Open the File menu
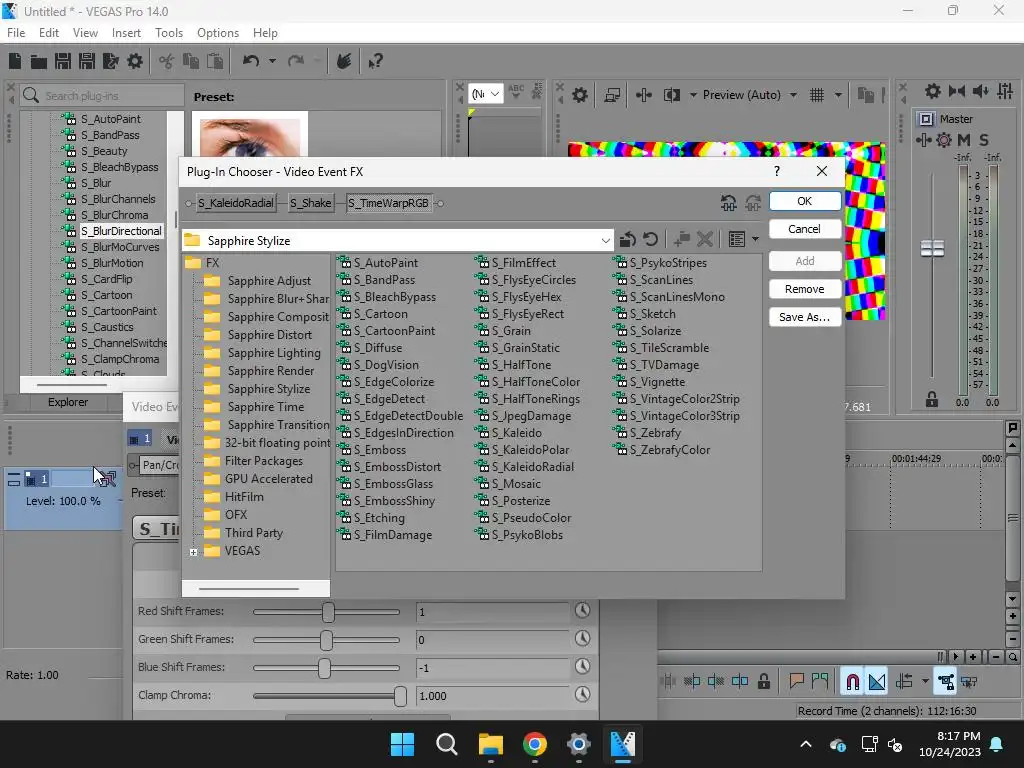1024x768 pixels. (x=16, y=33)
